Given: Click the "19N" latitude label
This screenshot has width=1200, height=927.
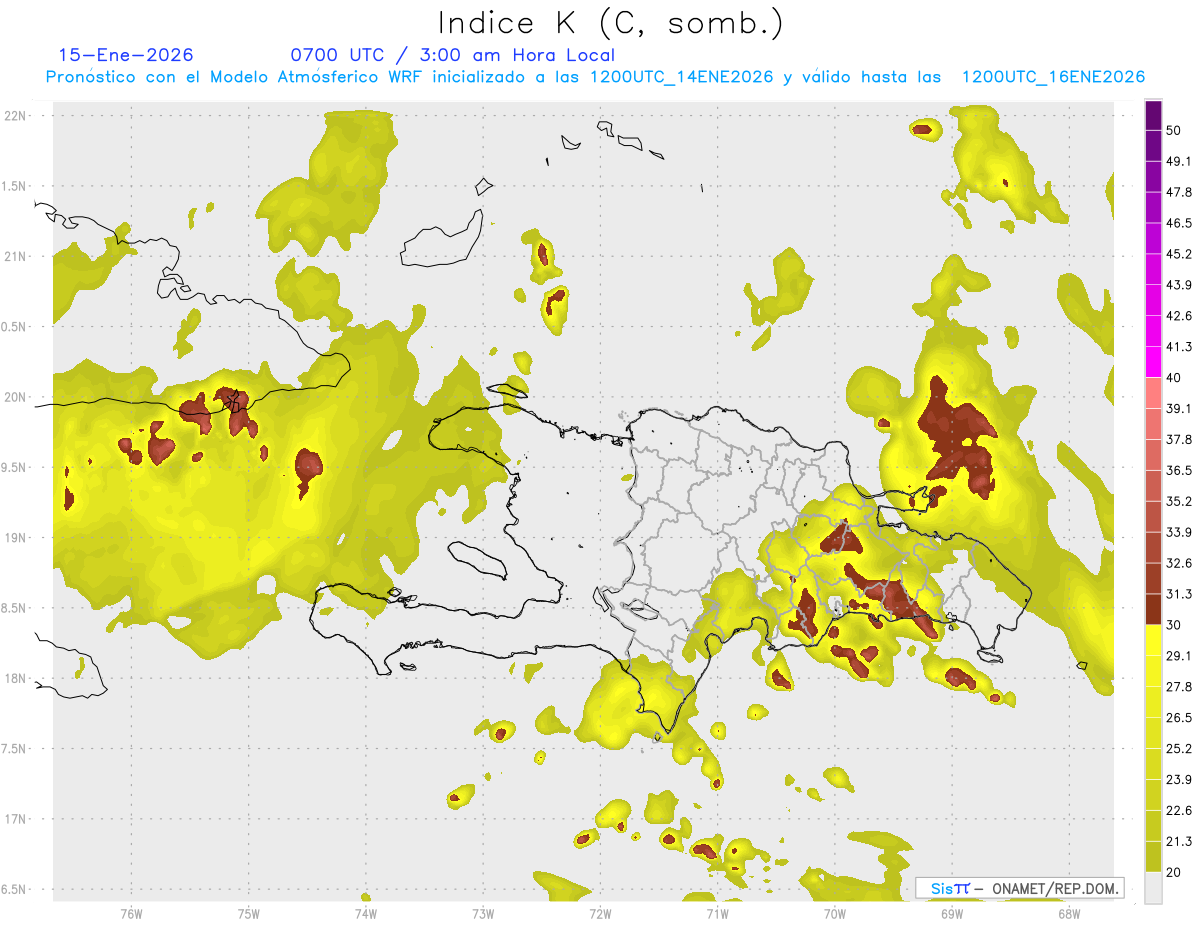Looking at the screenshot, I should pyautogui.click(x=15, y=538).
